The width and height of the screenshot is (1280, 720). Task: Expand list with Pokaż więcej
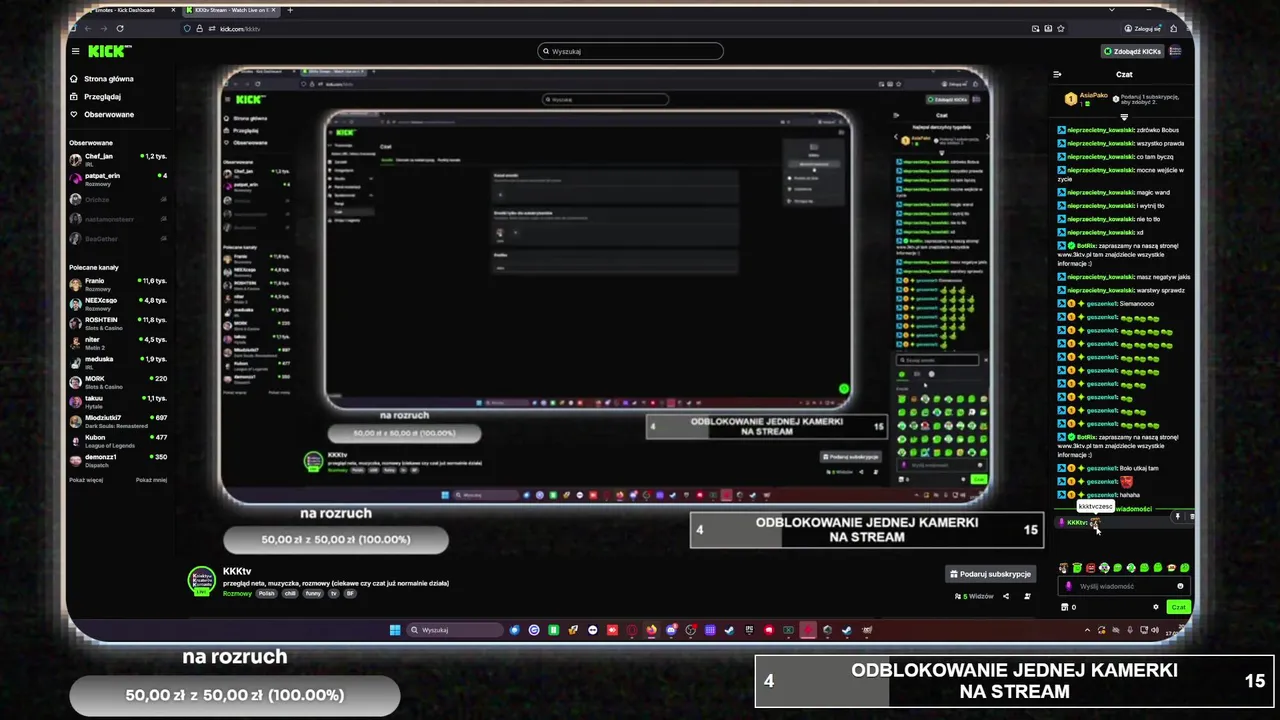point(86,480)
